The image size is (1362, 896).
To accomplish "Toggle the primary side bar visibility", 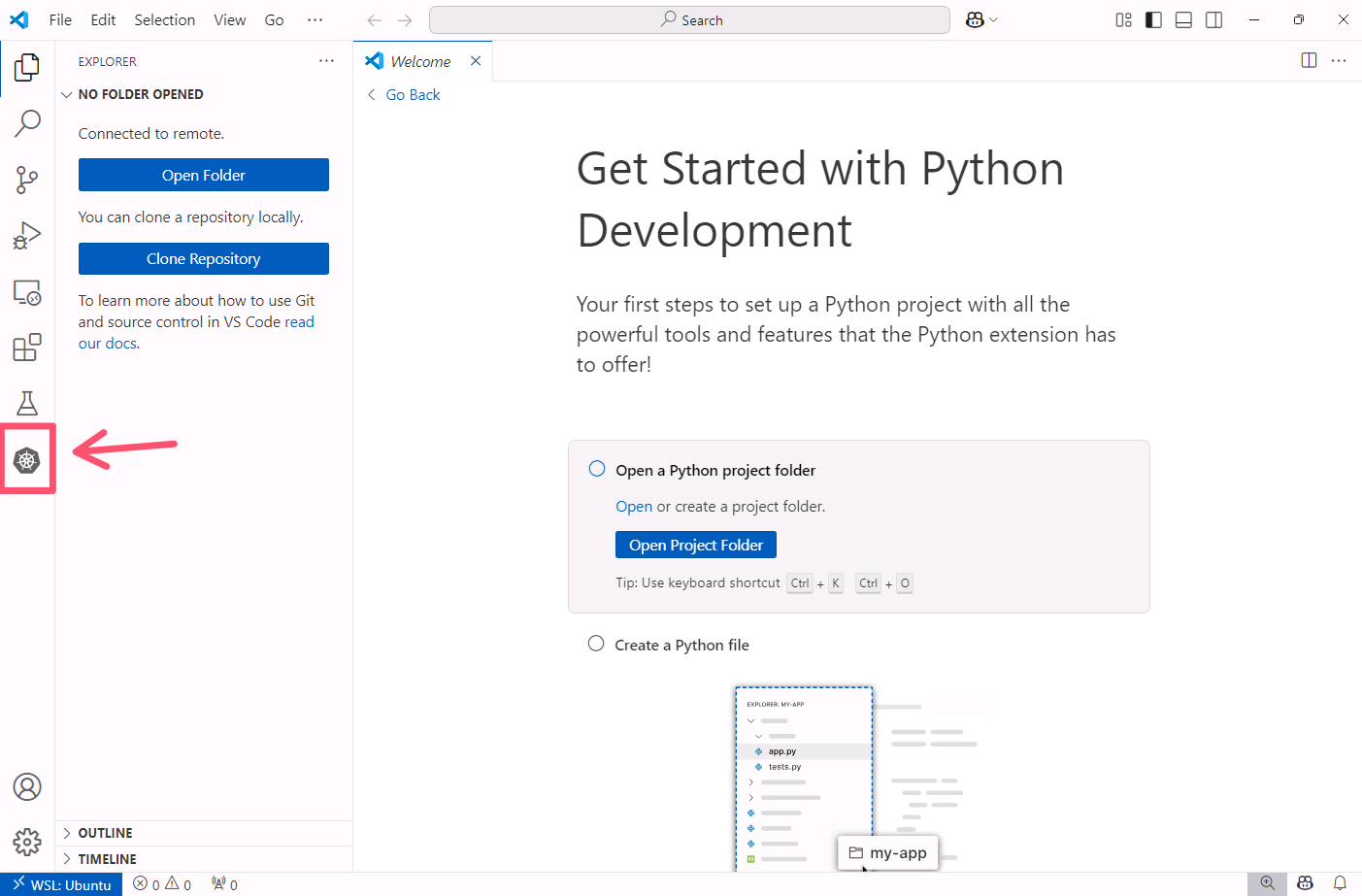I will tap(1153, 20).
